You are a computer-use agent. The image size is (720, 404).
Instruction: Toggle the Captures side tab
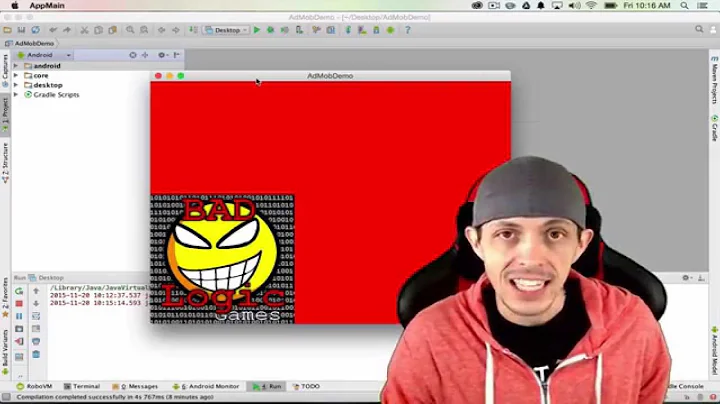coord(5,70)
